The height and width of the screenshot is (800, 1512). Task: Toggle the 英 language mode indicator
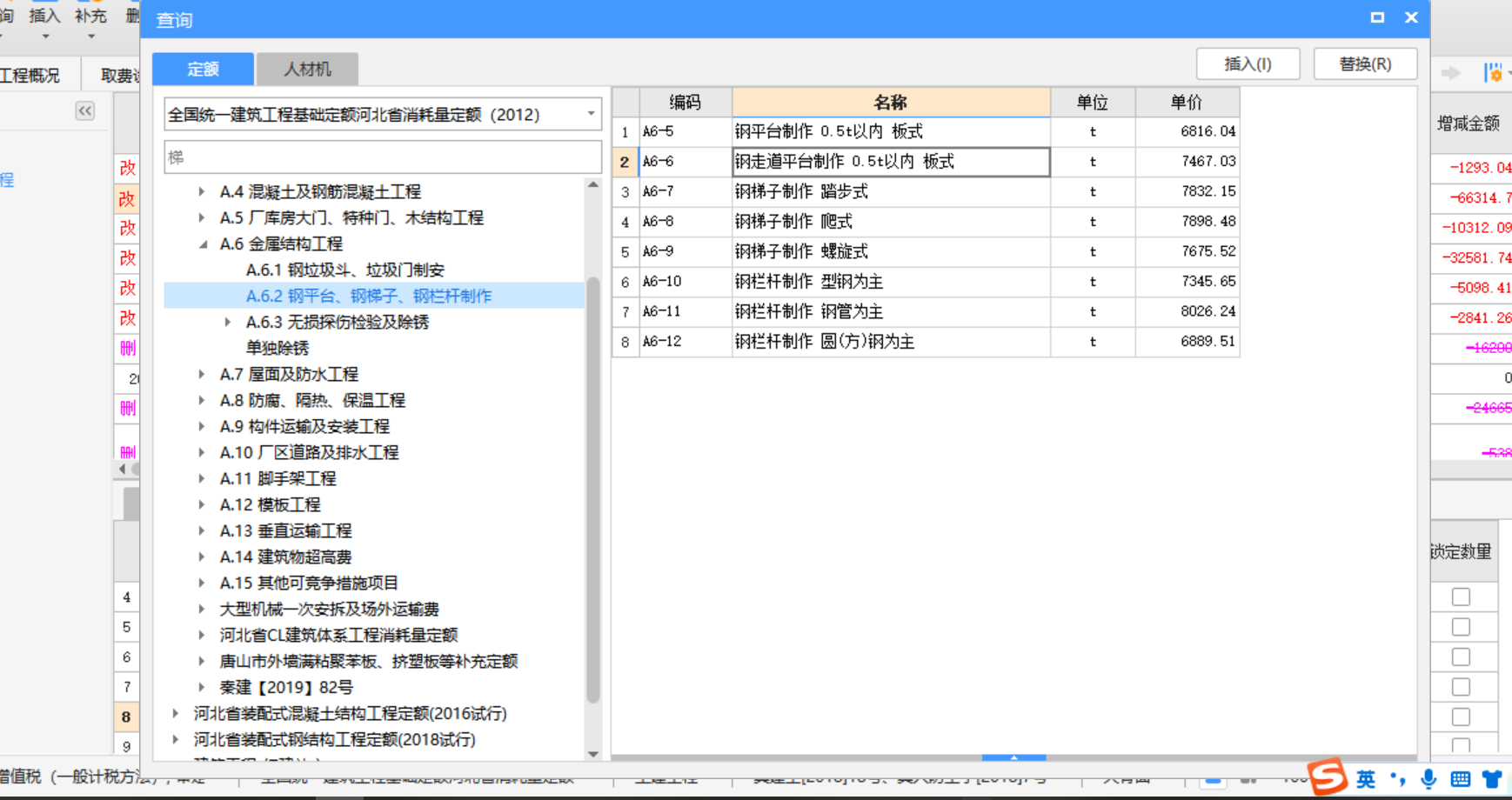[x=1366, y=779]
